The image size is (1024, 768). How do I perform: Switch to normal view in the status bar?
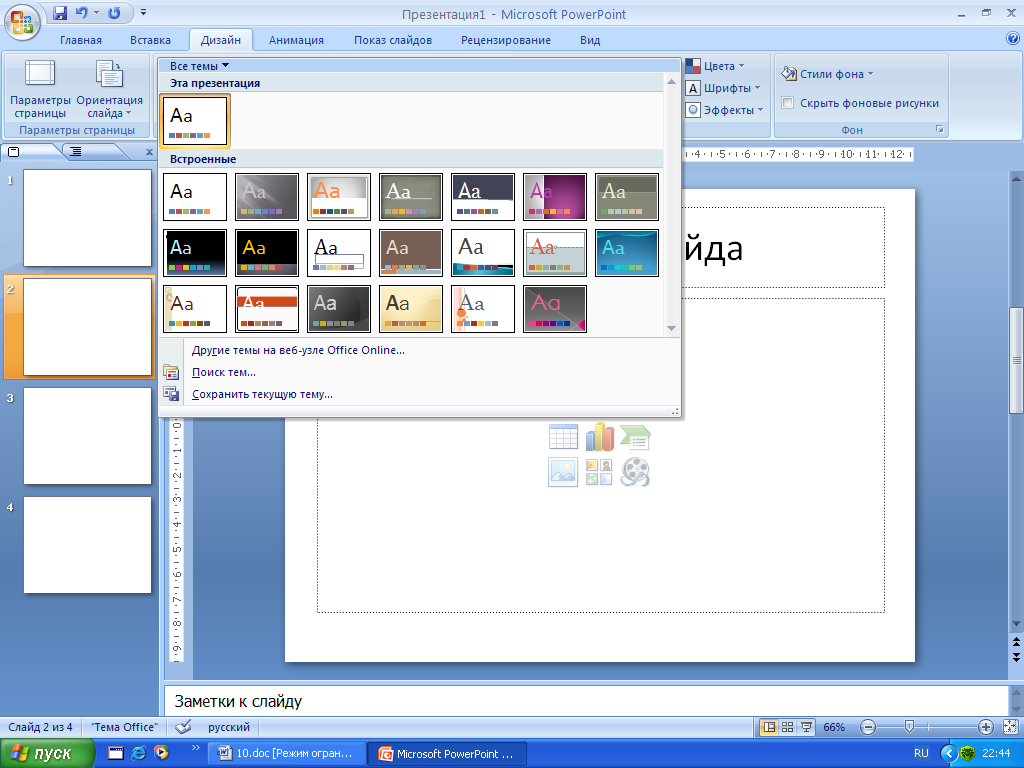click(x=769, y=727)
